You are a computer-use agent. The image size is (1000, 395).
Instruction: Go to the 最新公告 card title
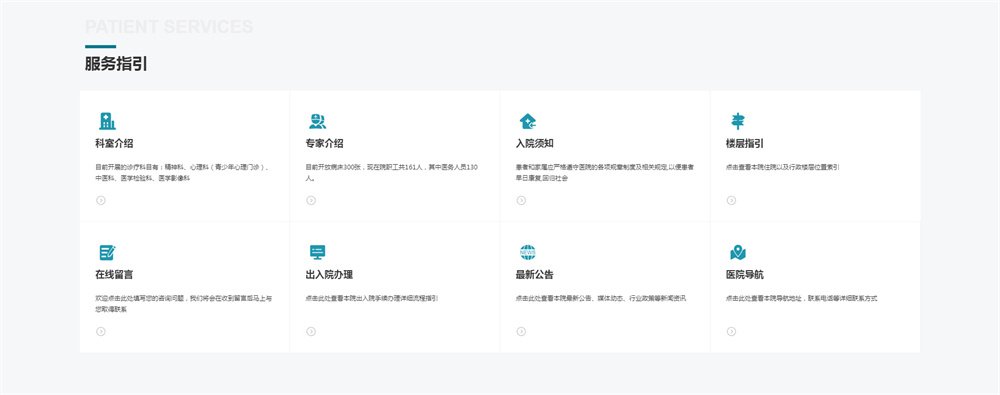(534, 275)
